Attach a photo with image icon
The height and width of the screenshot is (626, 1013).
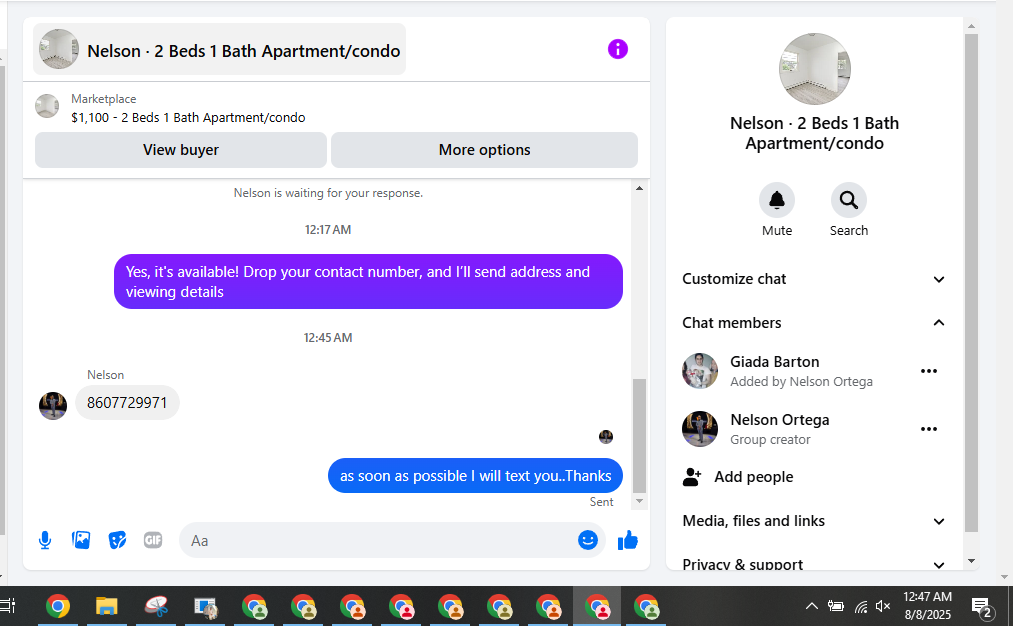81,540
